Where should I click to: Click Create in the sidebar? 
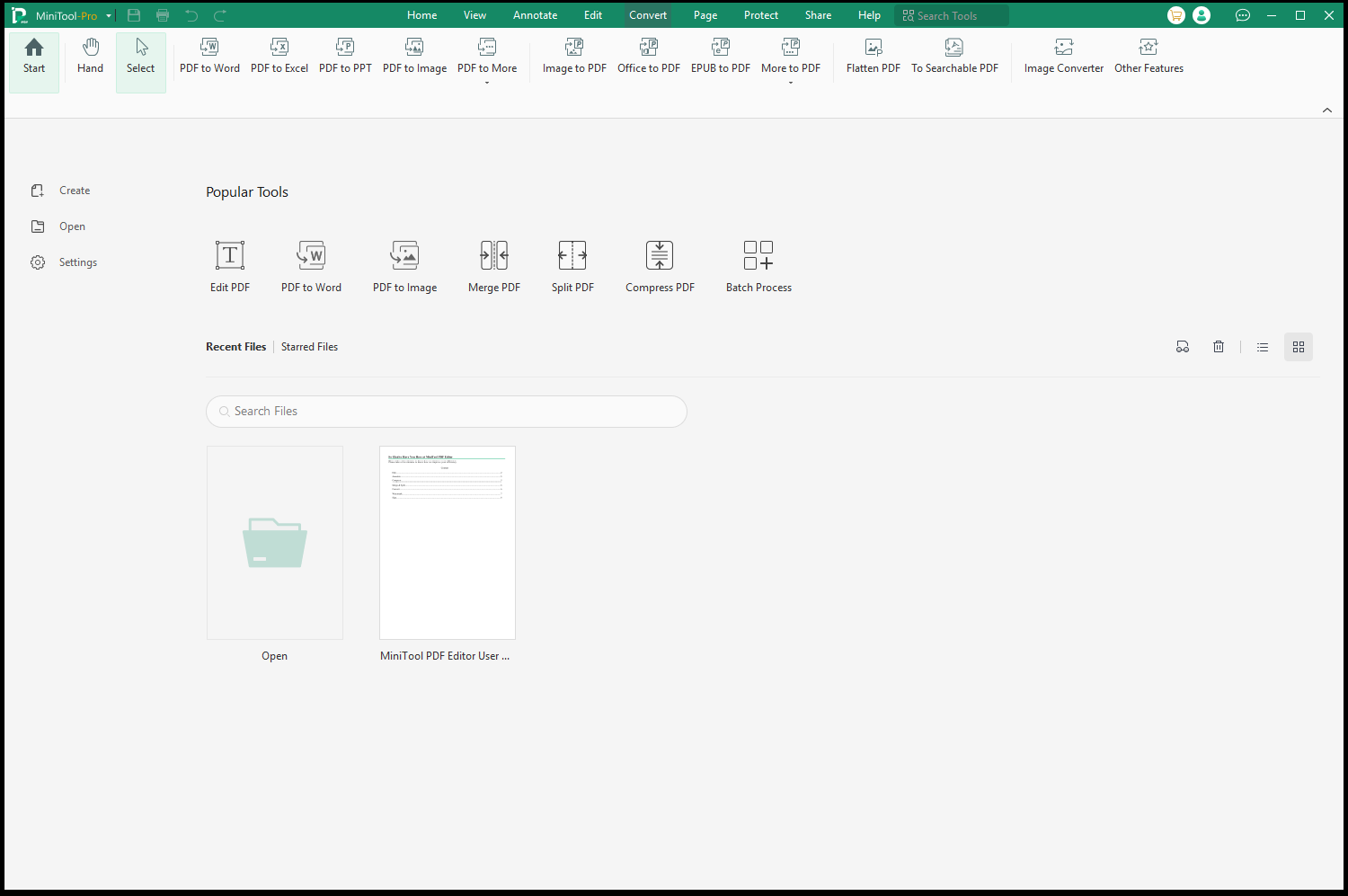[x=61, y=191]
